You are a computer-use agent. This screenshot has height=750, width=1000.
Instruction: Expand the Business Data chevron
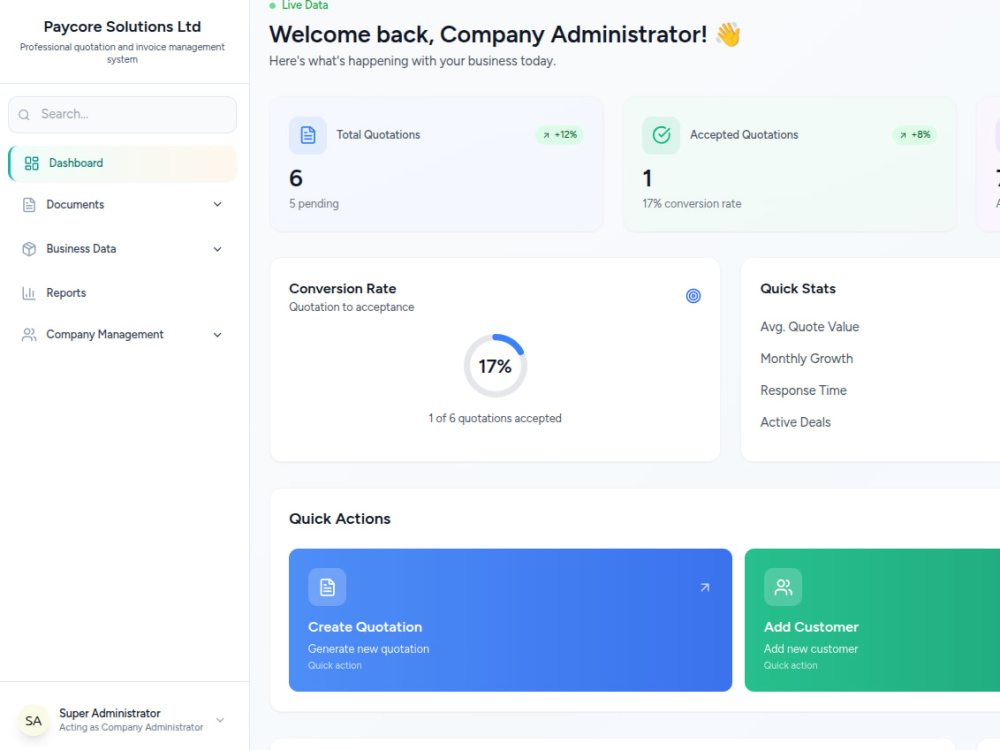click(217, 249)
